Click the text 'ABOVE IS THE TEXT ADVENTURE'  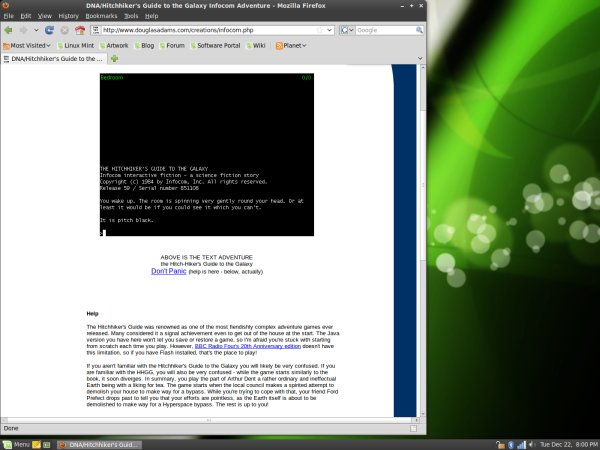(x=207, y=257)
